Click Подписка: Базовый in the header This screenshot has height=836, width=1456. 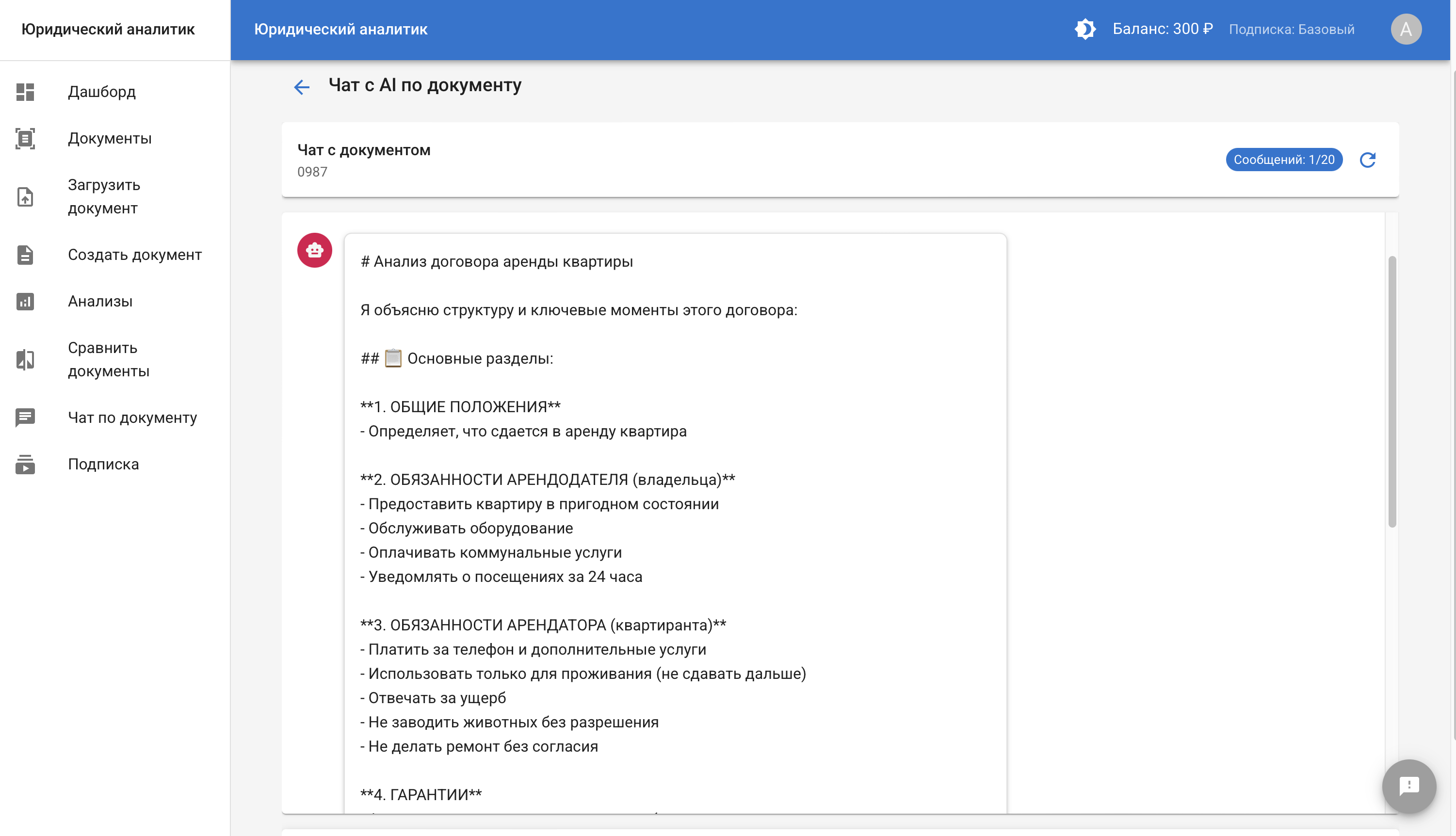1292,29
